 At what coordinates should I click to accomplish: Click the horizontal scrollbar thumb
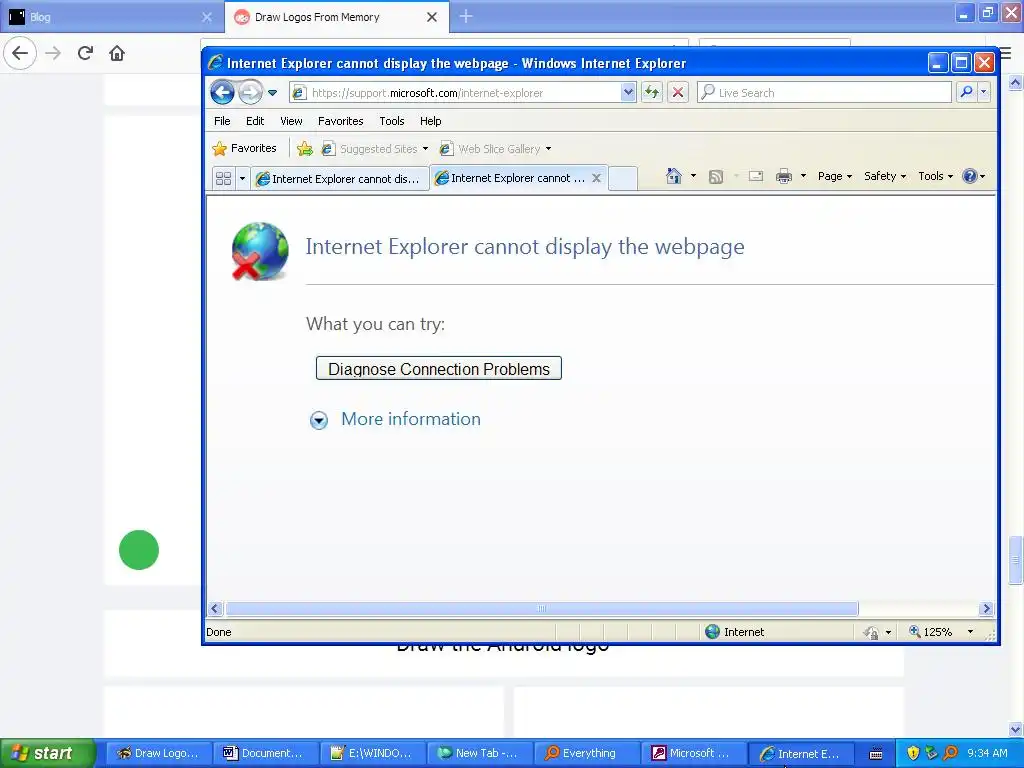(541, 609)
